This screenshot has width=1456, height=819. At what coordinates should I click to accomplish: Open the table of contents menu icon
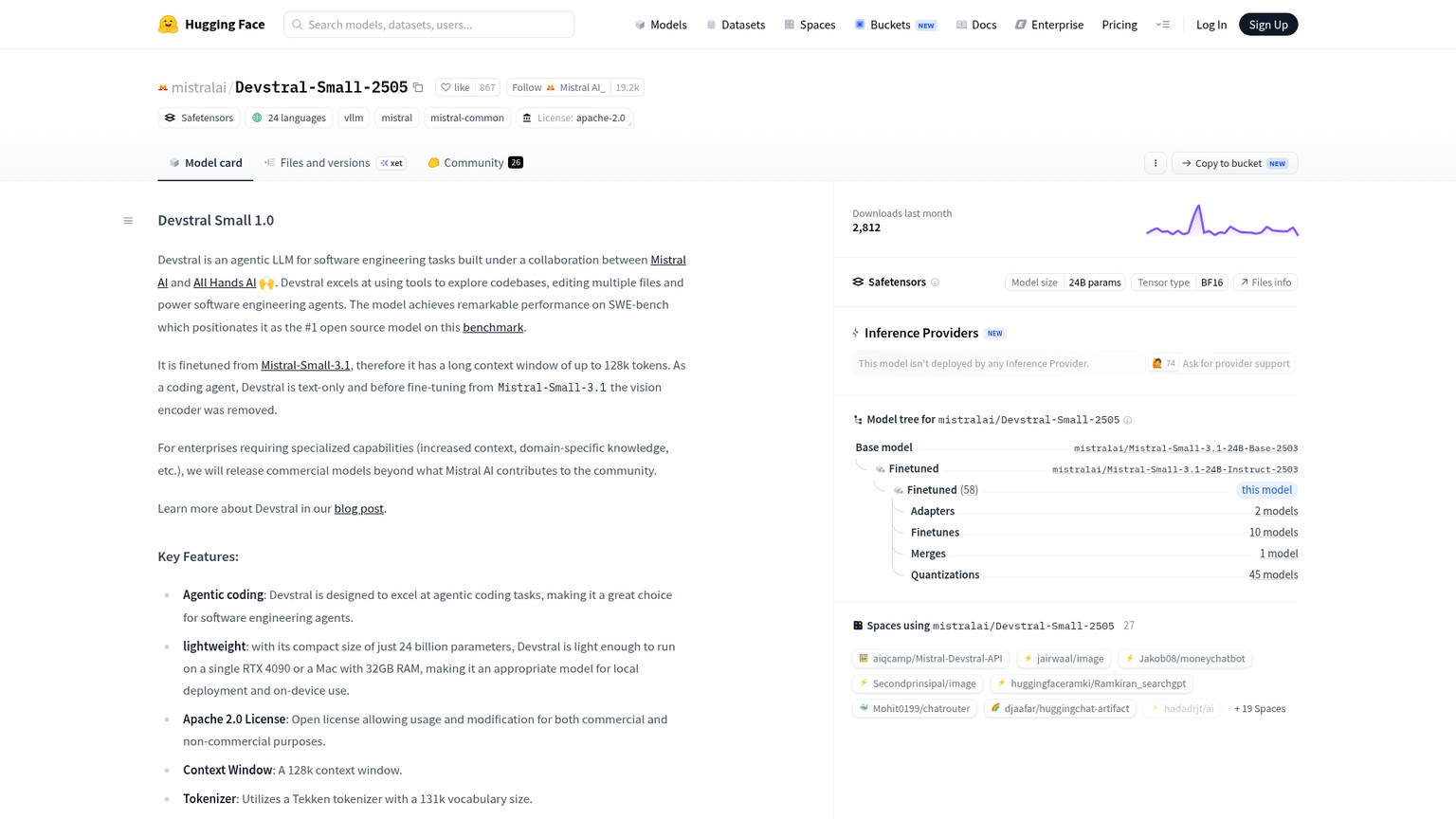click(128, 221)
